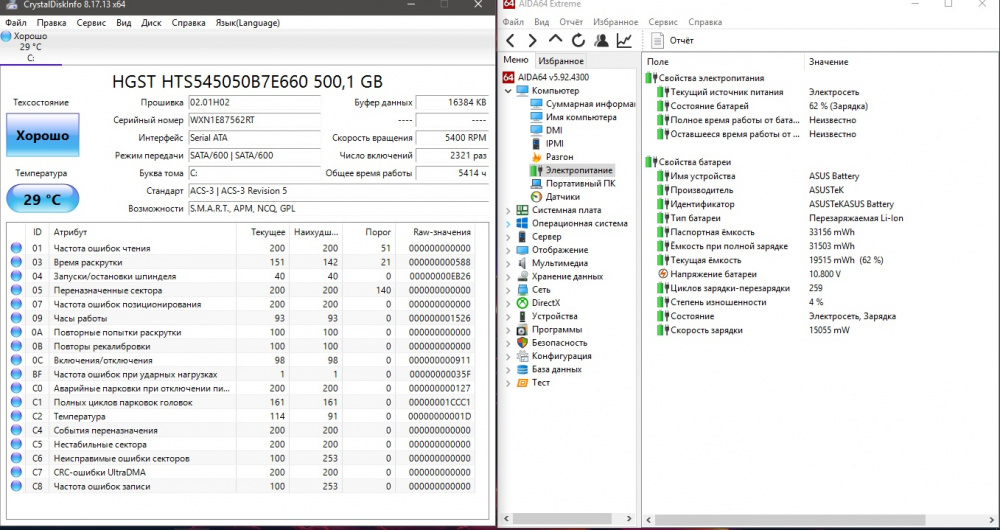Expand the Хранение данных node
The image size is (1000, 530).
tap(508, 277)
